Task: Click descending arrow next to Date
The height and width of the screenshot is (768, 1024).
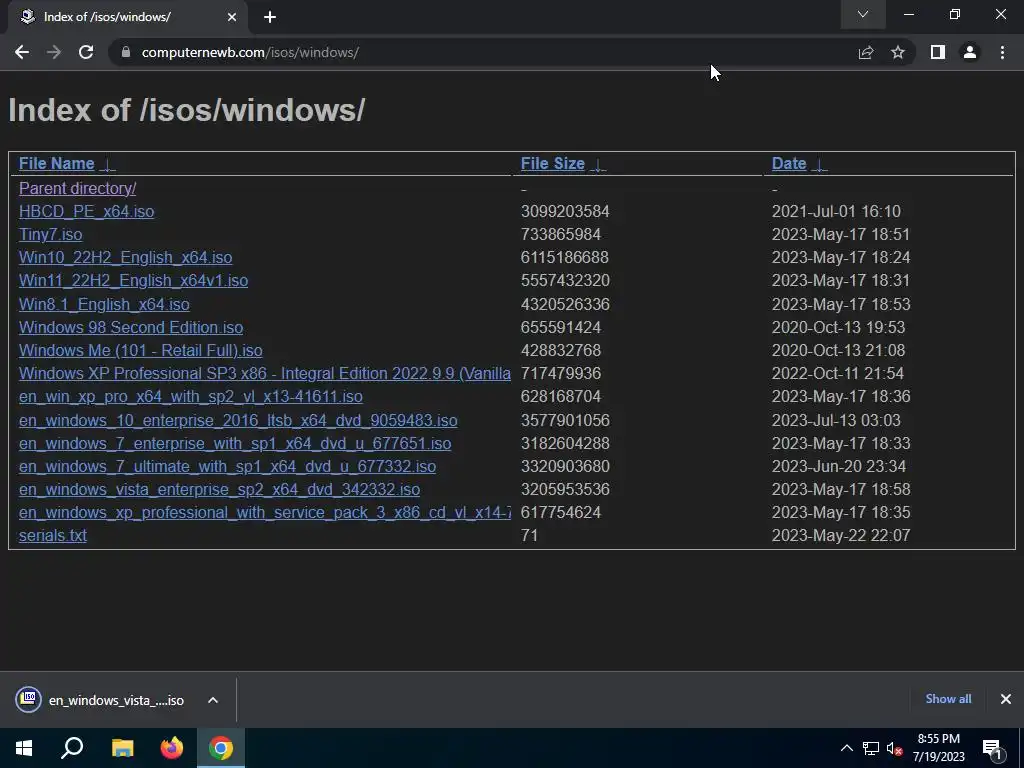Action: coord(819,165)
